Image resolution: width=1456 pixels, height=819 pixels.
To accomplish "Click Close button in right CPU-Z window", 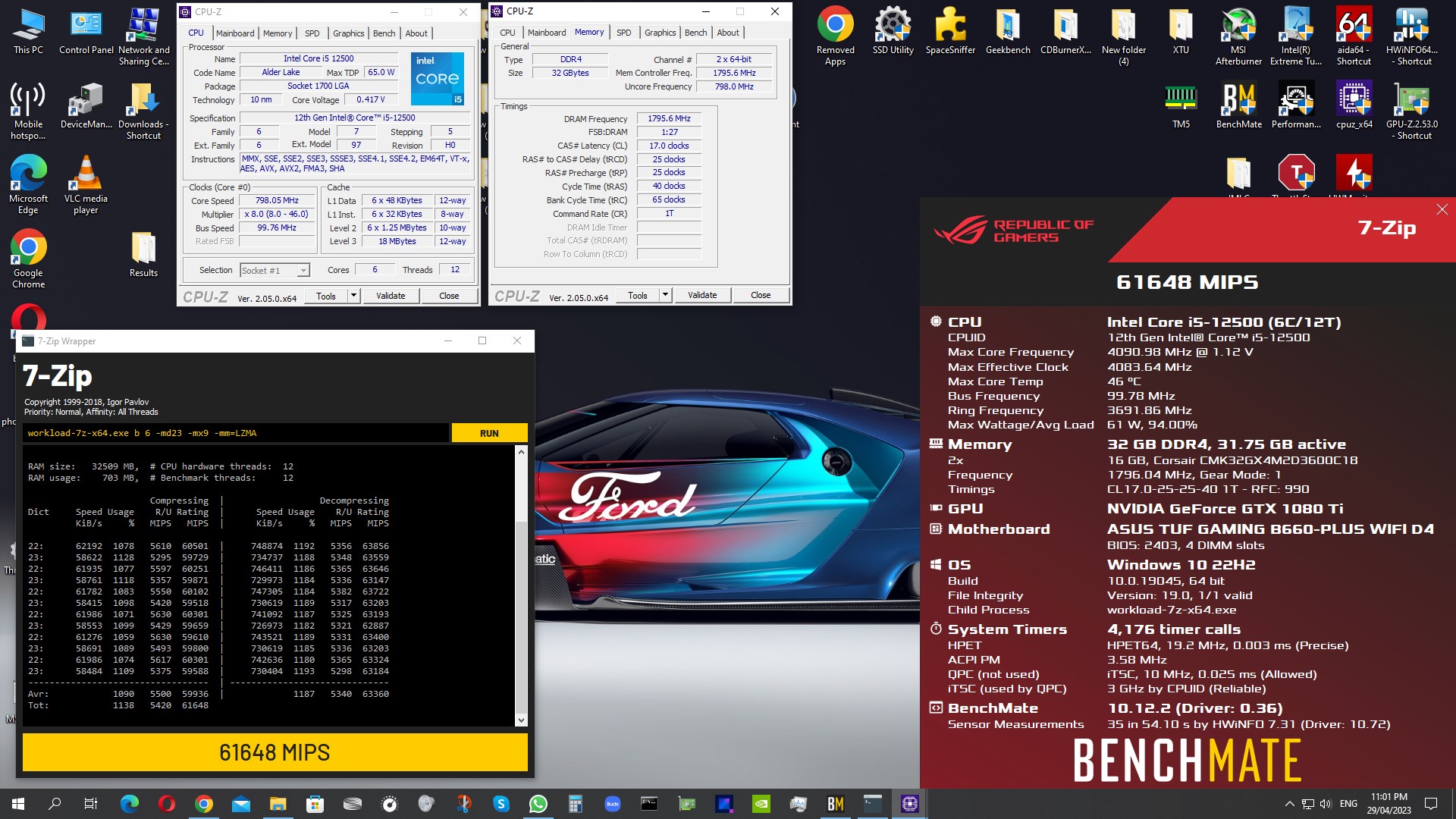I will [761, 295].
